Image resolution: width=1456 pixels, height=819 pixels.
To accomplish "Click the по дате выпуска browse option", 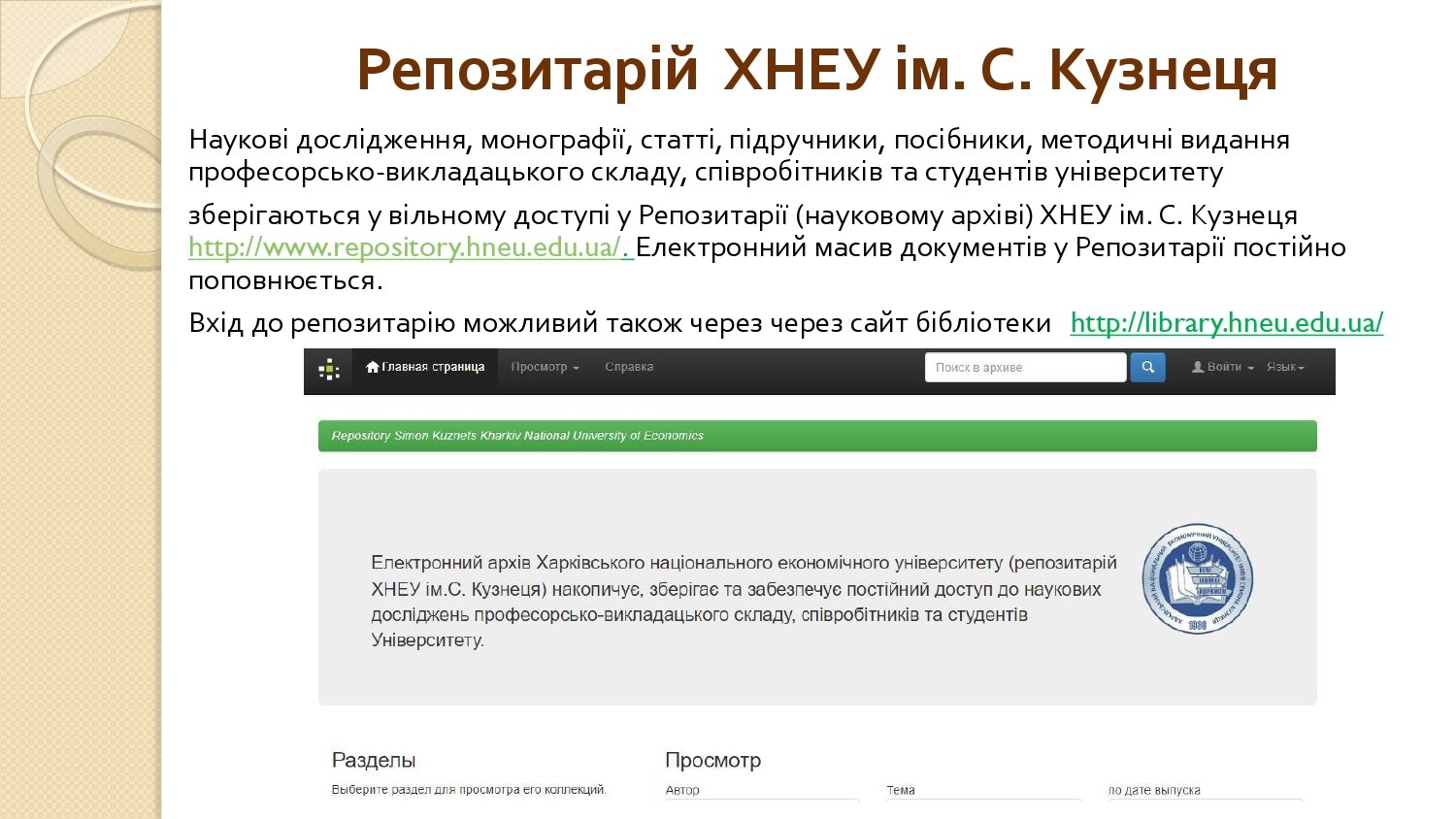I will (1154, 790).
